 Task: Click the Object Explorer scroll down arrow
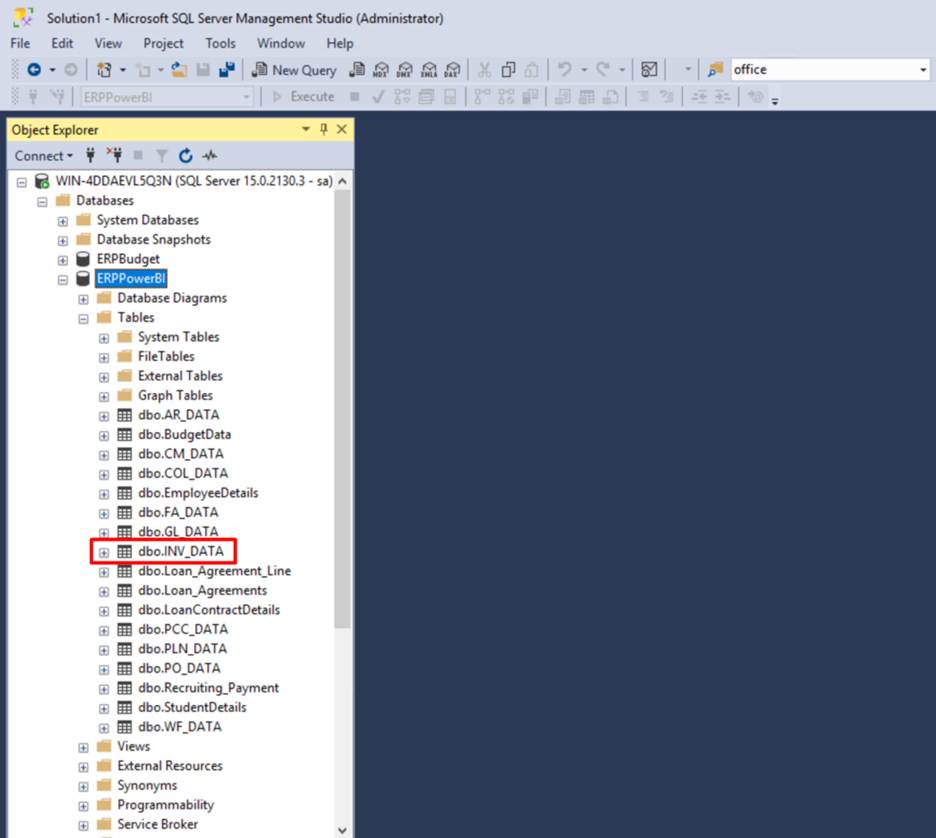pyautogui.click(x=343, y=830)
